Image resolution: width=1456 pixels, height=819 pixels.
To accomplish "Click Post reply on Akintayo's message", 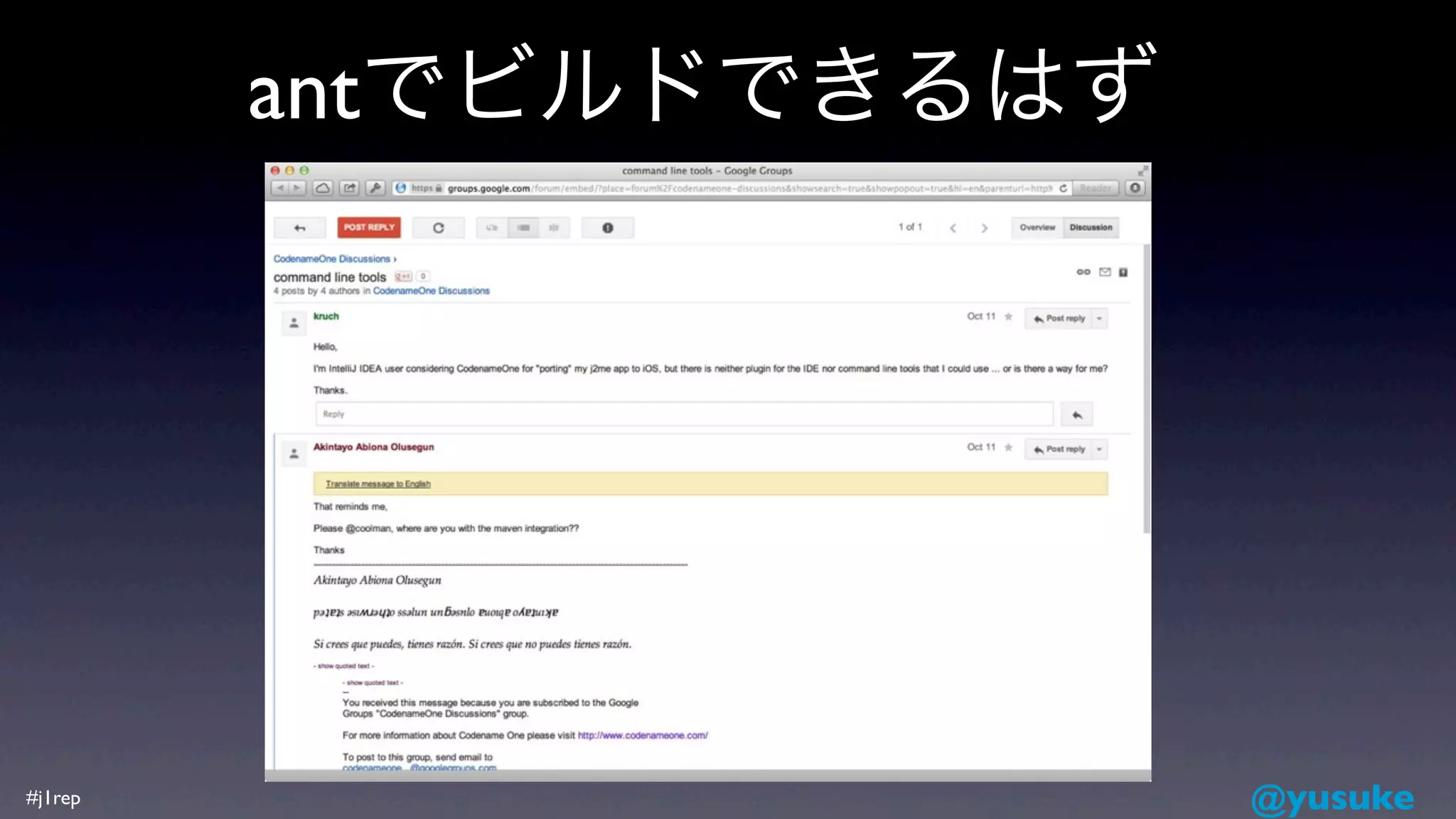I will click(x=1059, y=449).
